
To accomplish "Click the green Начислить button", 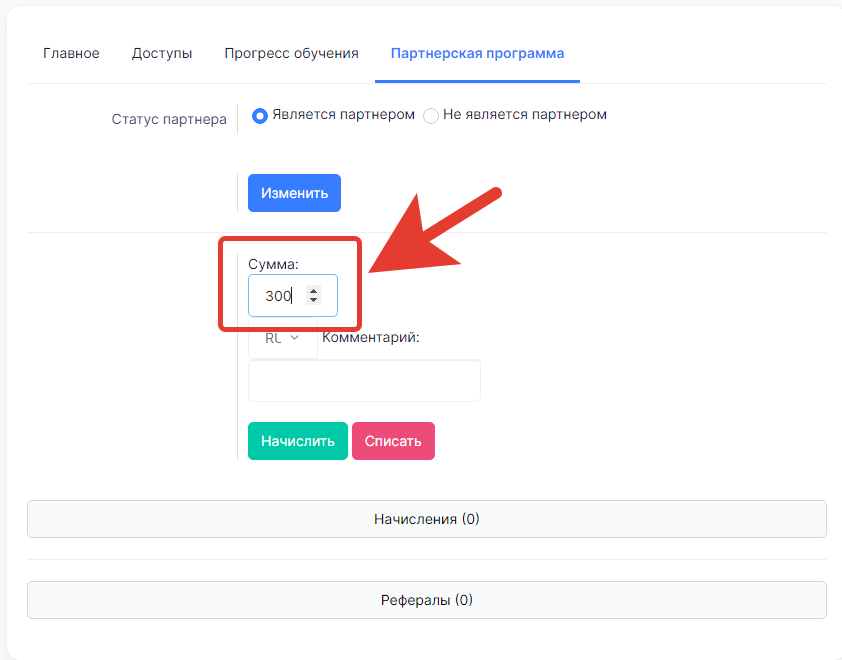I will (297, 441).
